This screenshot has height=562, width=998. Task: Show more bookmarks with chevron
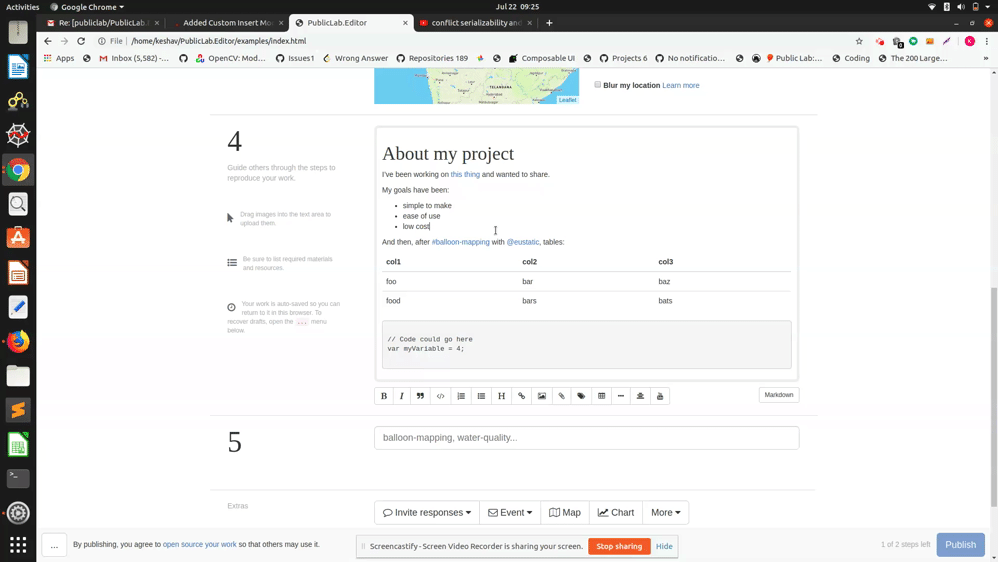click(x=986, y=58)
